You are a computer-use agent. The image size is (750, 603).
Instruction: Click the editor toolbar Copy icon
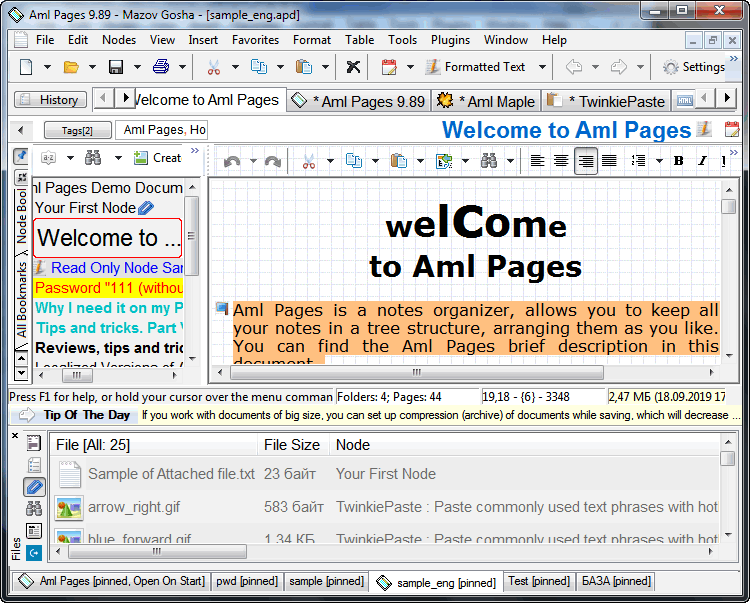[354, 161]
